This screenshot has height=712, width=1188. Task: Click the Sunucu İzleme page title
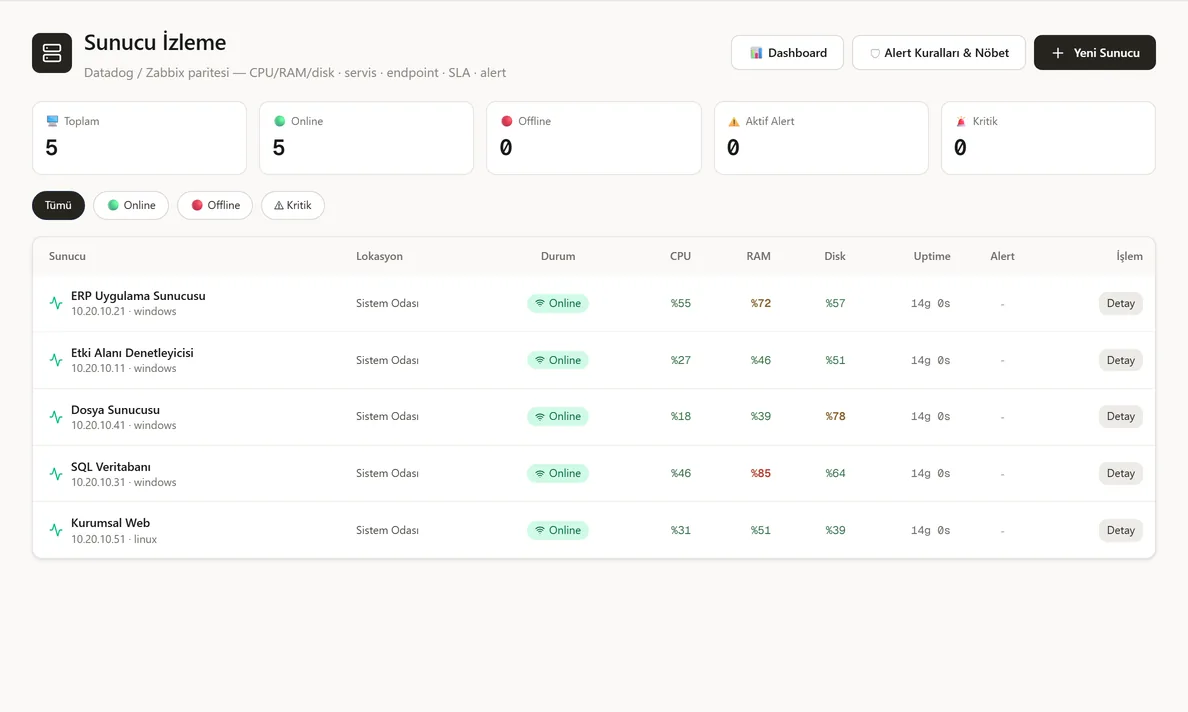155,42
